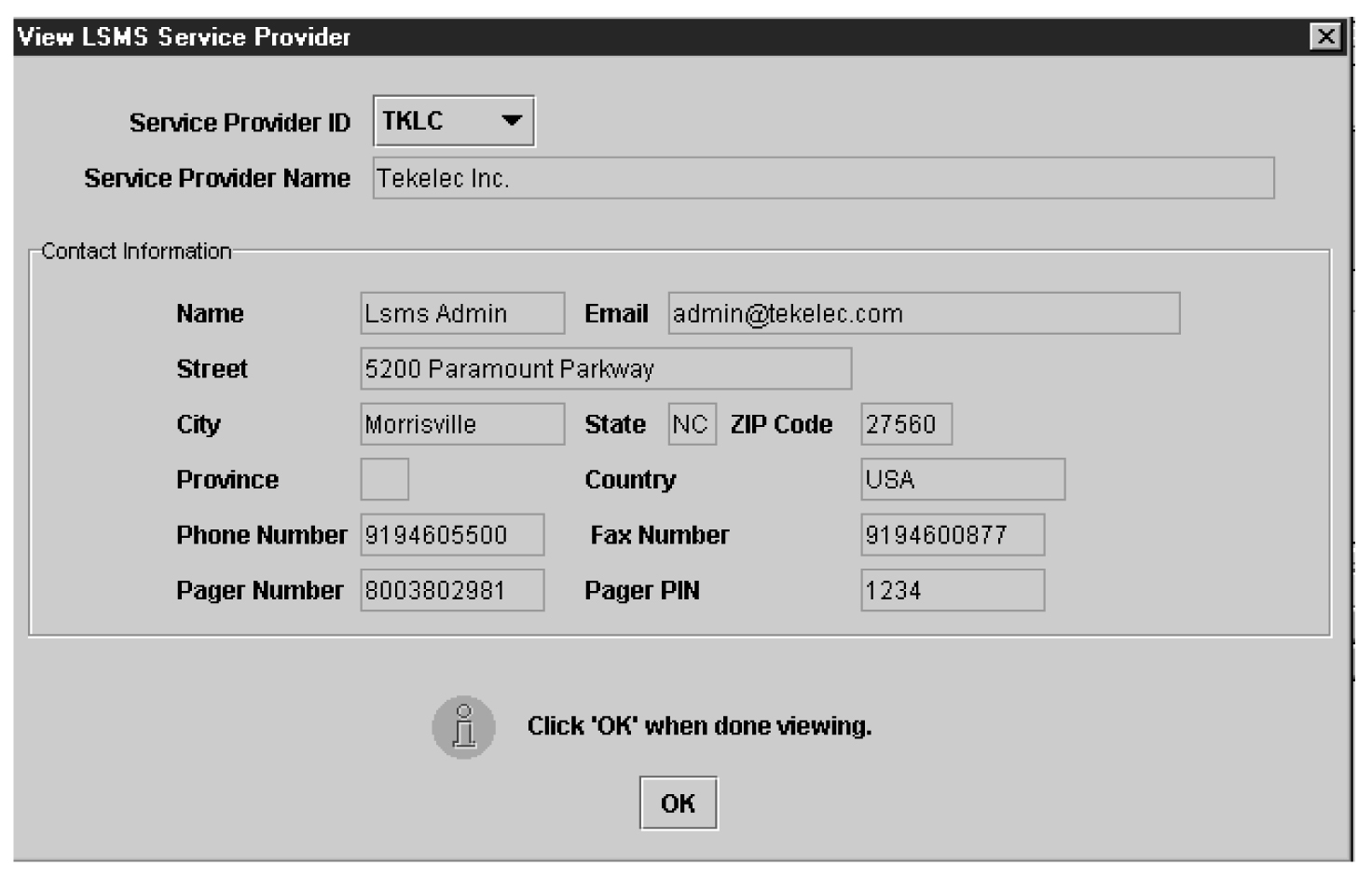This screenshot has width=1372, height=879.
Task: Select the Country field USA
Action: click(963, 479)
